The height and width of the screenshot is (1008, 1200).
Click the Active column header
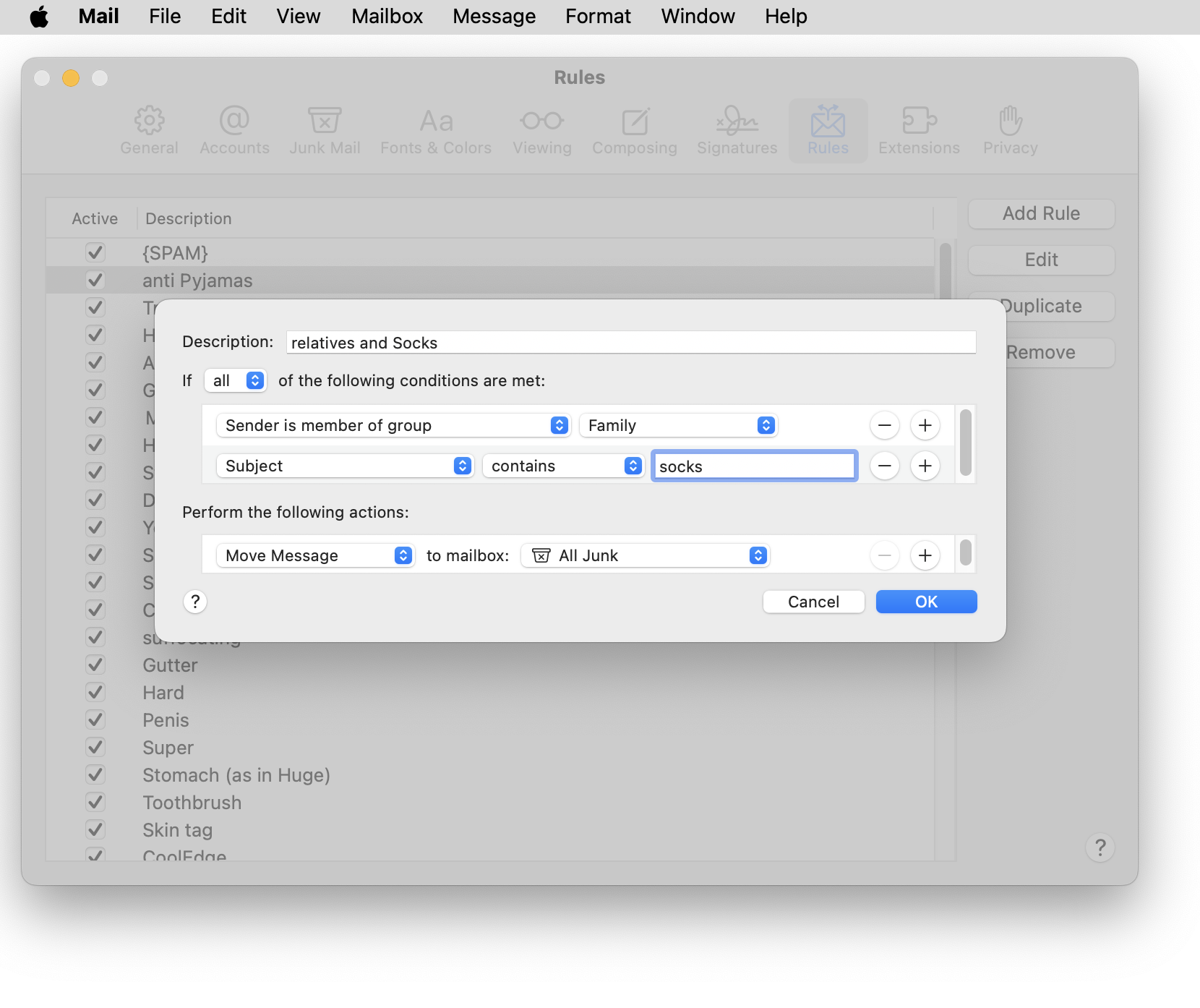click(95, 218)
